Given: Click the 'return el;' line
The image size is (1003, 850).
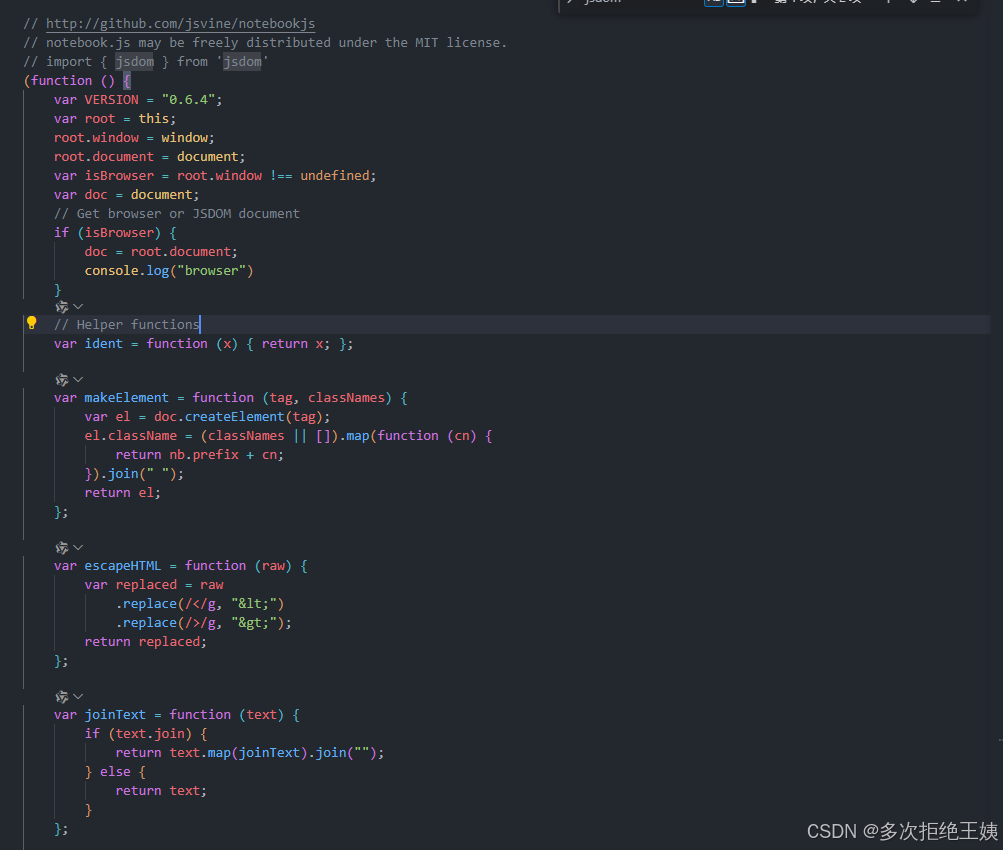Looking at the screenshot, I should (x=122, y=493).
